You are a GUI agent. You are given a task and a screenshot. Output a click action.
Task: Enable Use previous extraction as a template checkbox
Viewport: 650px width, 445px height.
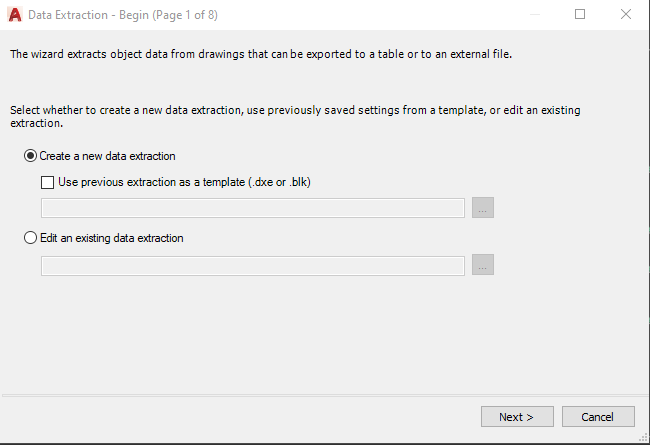[x=48, y=182]
